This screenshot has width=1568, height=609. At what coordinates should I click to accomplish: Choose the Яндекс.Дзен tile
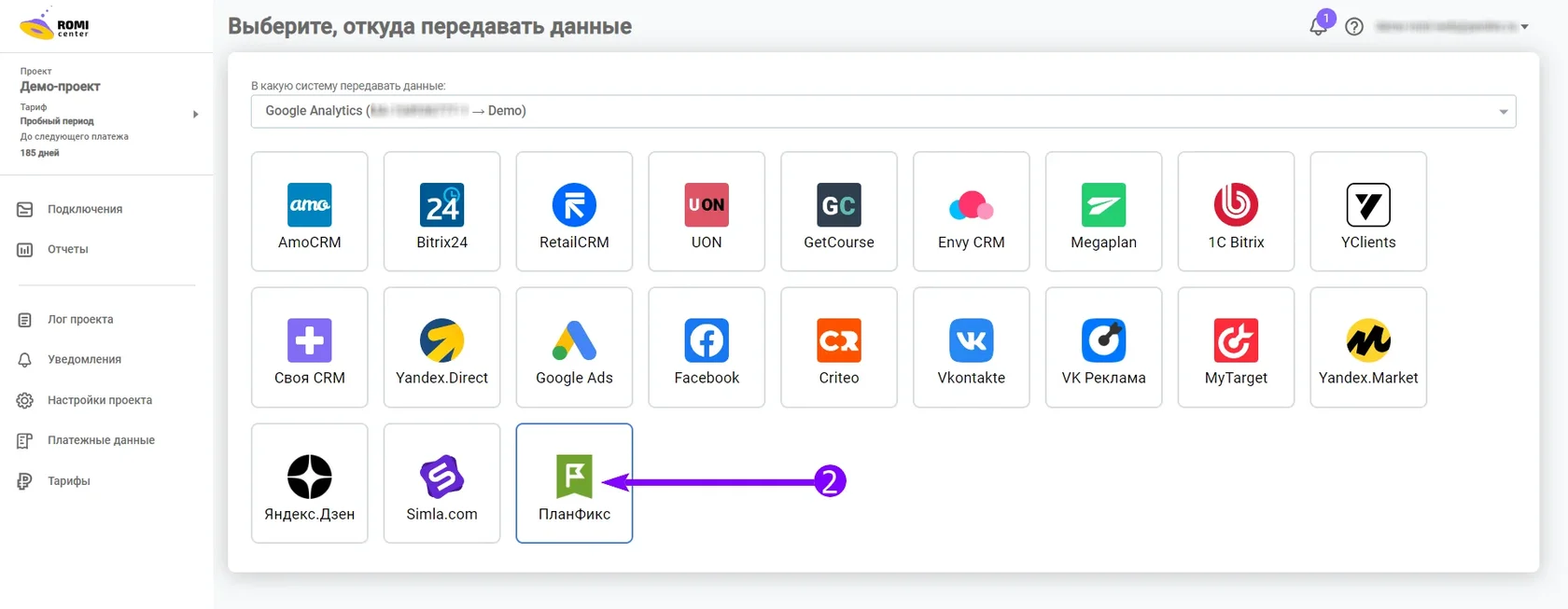310,483
